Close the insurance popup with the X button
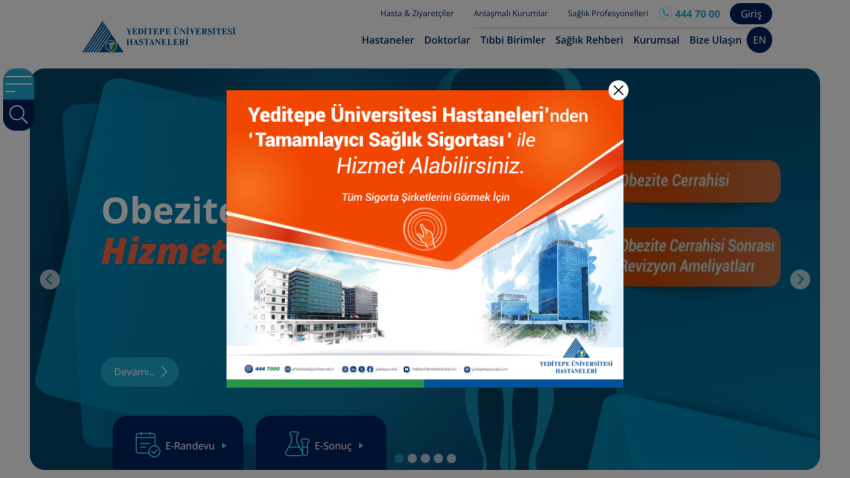 point(618,90)
